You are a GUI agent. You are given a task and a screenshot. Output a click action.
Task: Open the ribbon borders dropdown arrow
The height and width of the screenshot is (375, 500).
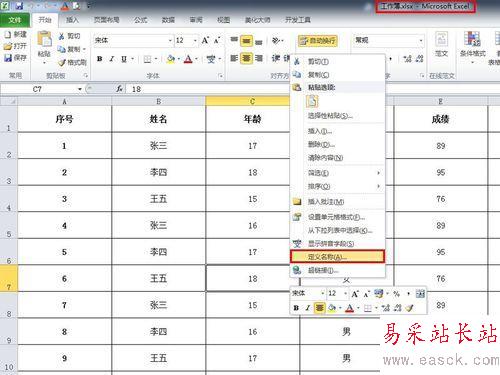156,59
